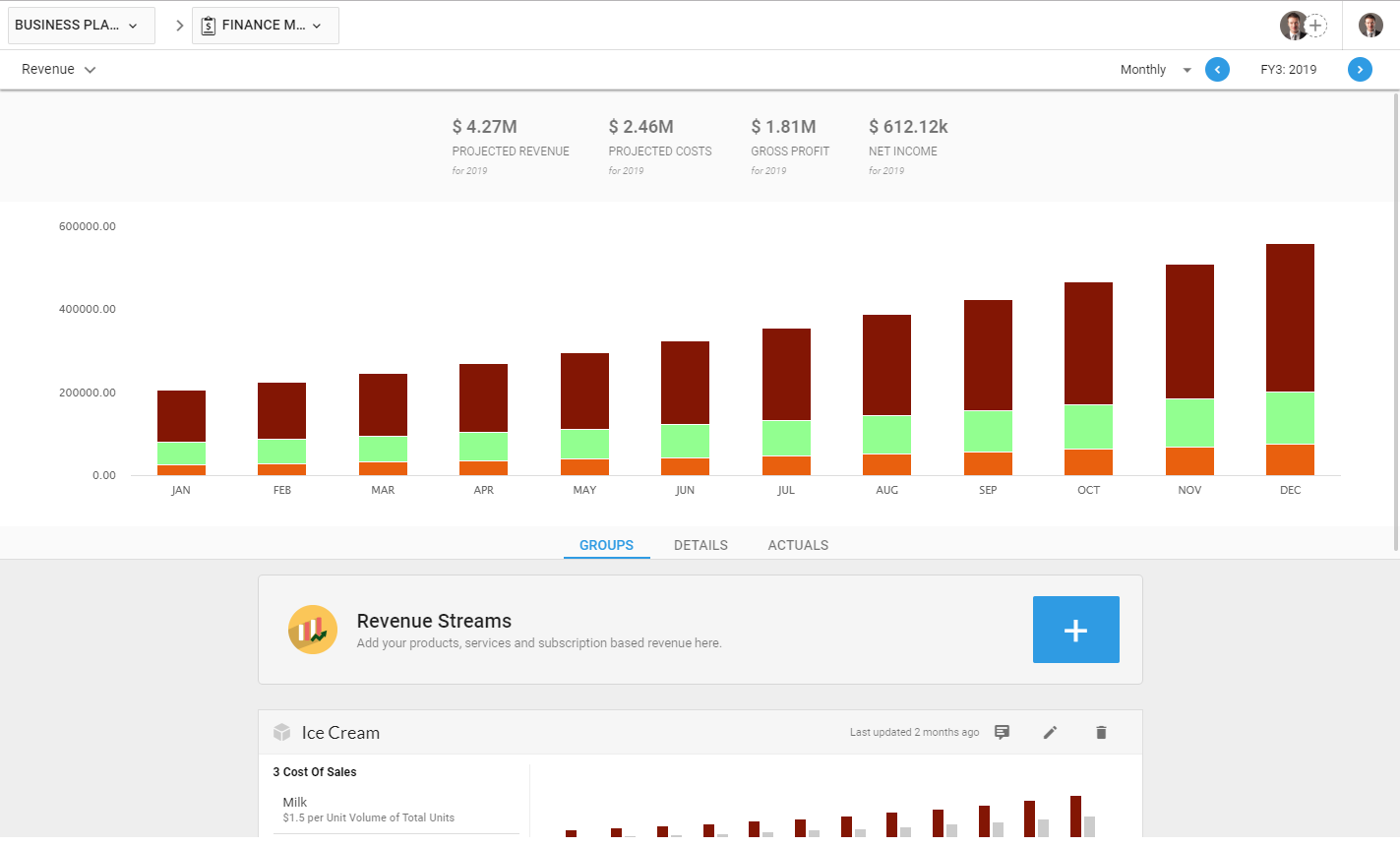Viewport: 1400px width, 847px height.
Task: Click the dollar icon next to FINANCE M...
Action: [208, 26]
